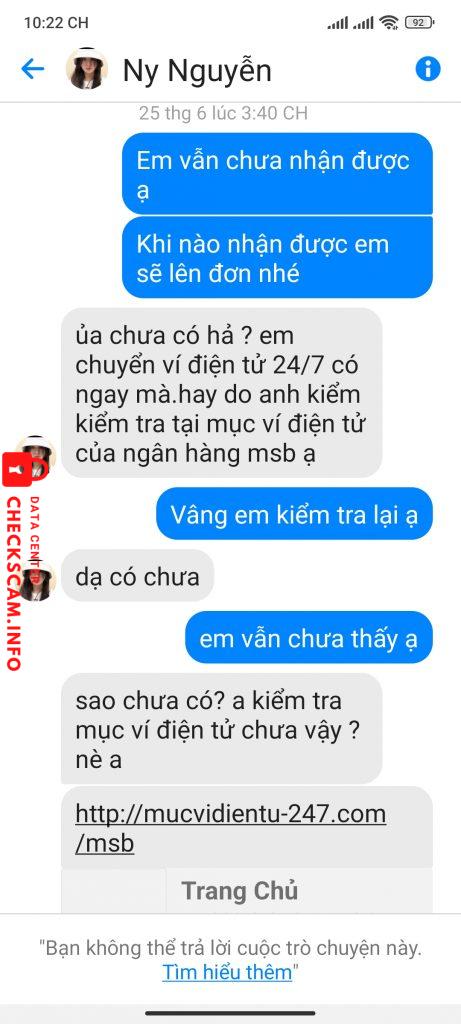Select bubble 'em vẫn chưa thấy ạ'
This screenshot has height=1024, width=461.
point(309,638)
